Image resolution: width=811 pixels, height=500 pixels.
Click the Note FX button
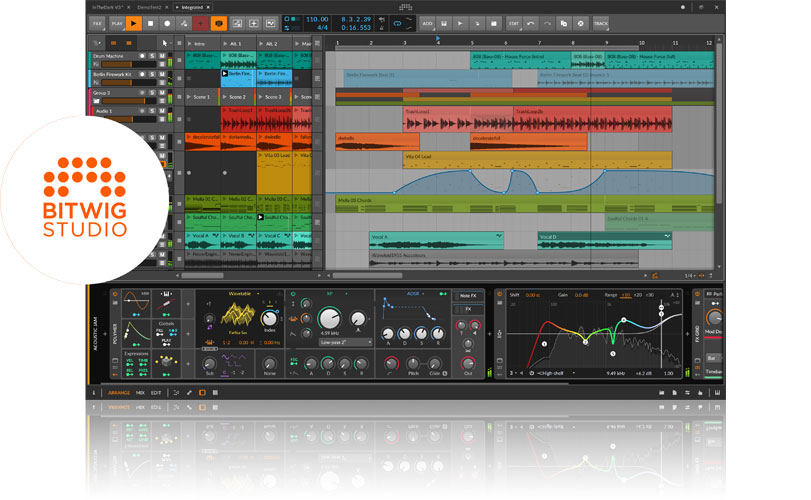pos(467,296)
